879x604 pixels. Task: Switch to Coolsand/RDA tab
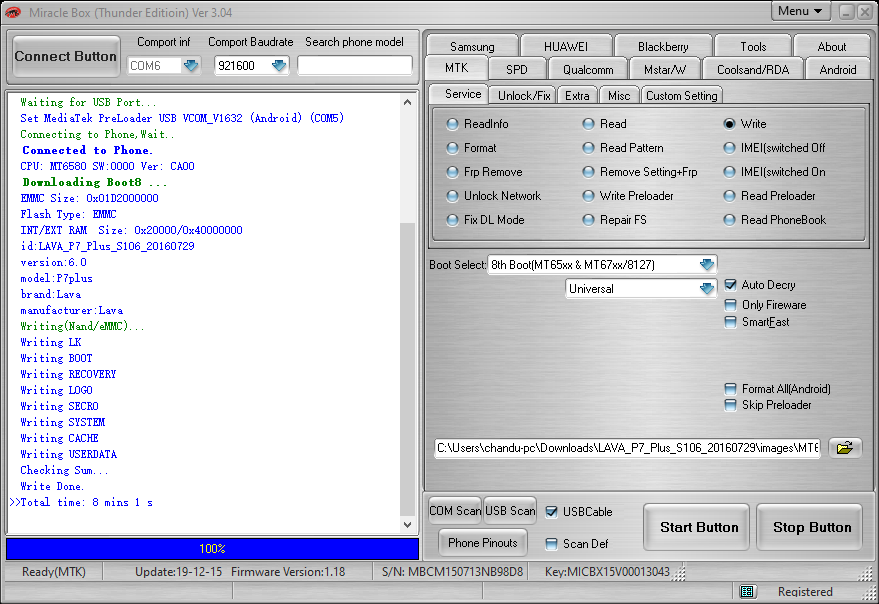753,70
